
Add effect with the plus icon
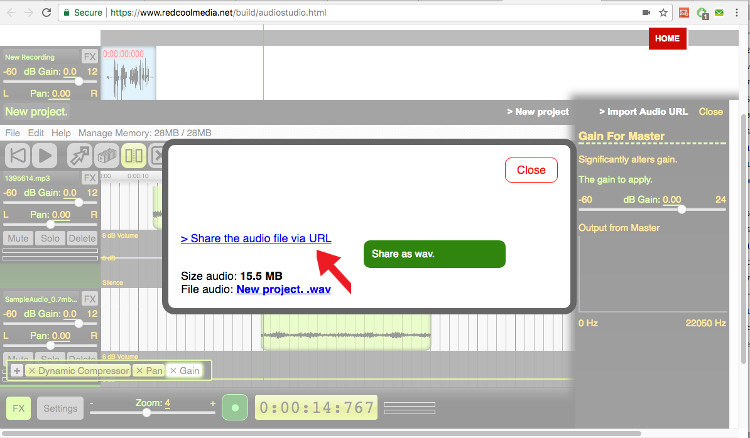[17, 371]
